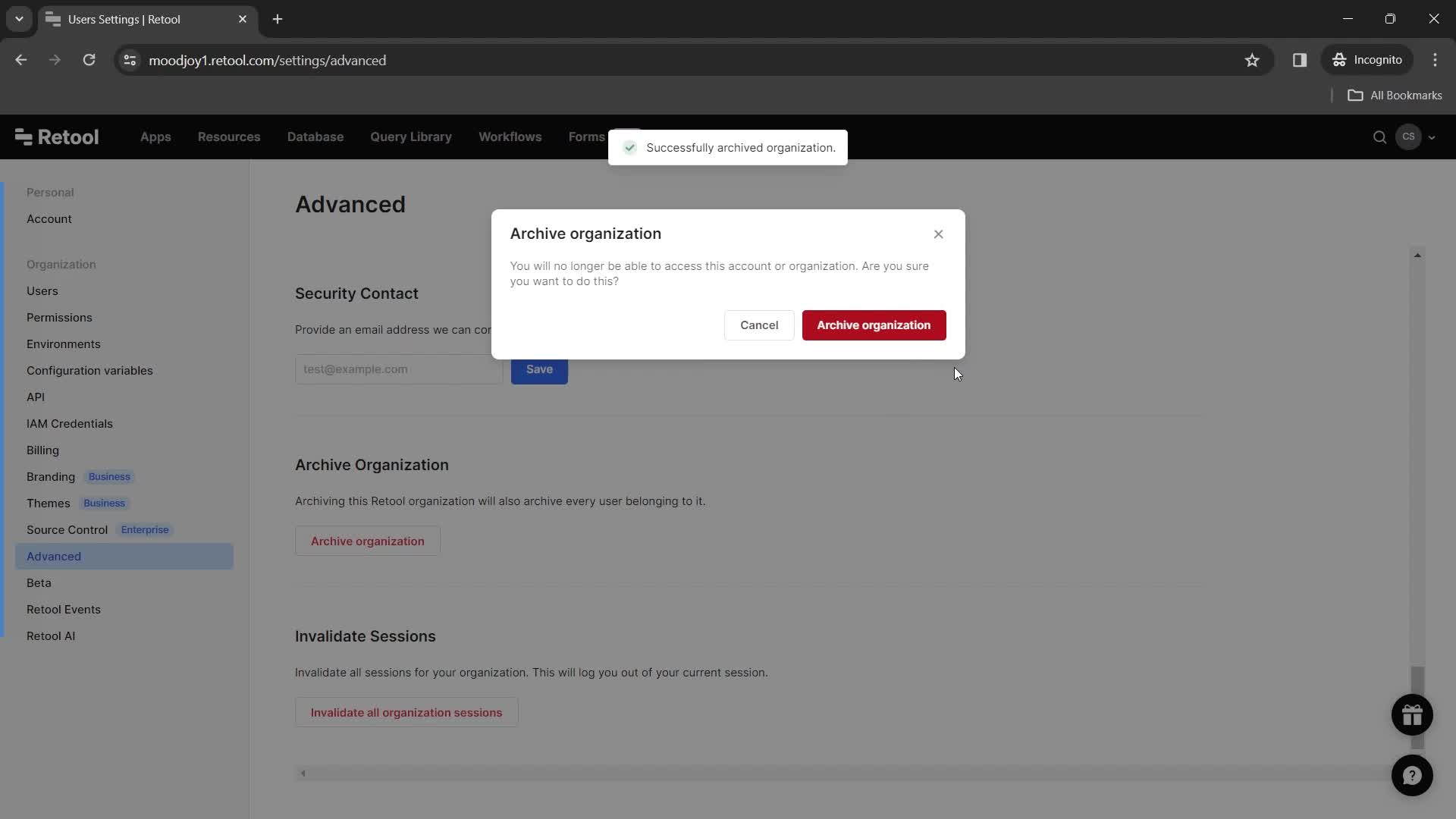Click Invalidate all organization sessions

406,713
